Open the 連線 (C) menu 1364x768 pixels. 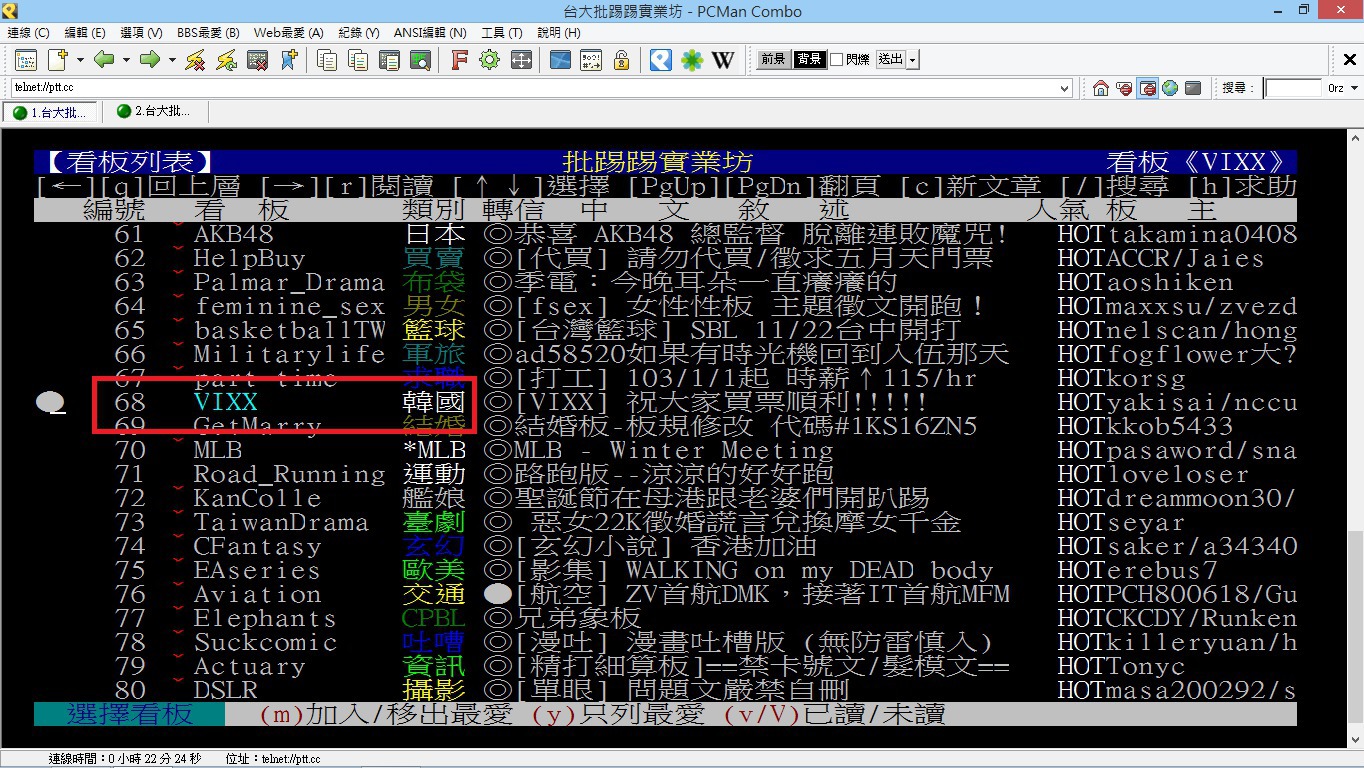(x=28, y=33)
